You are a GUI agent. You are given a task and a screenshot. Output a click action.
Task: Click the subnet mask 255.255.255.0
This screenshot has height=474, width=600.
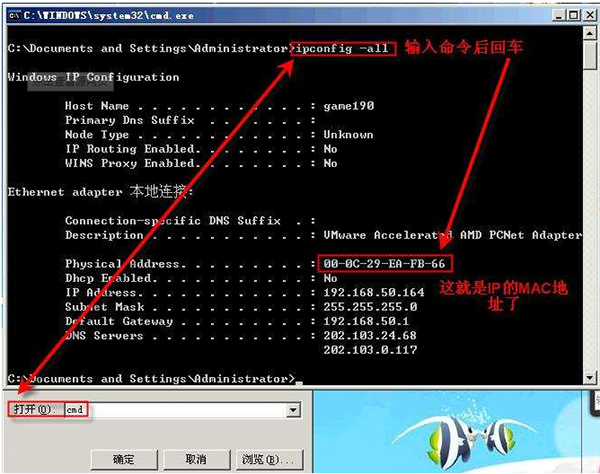[370, 307]
